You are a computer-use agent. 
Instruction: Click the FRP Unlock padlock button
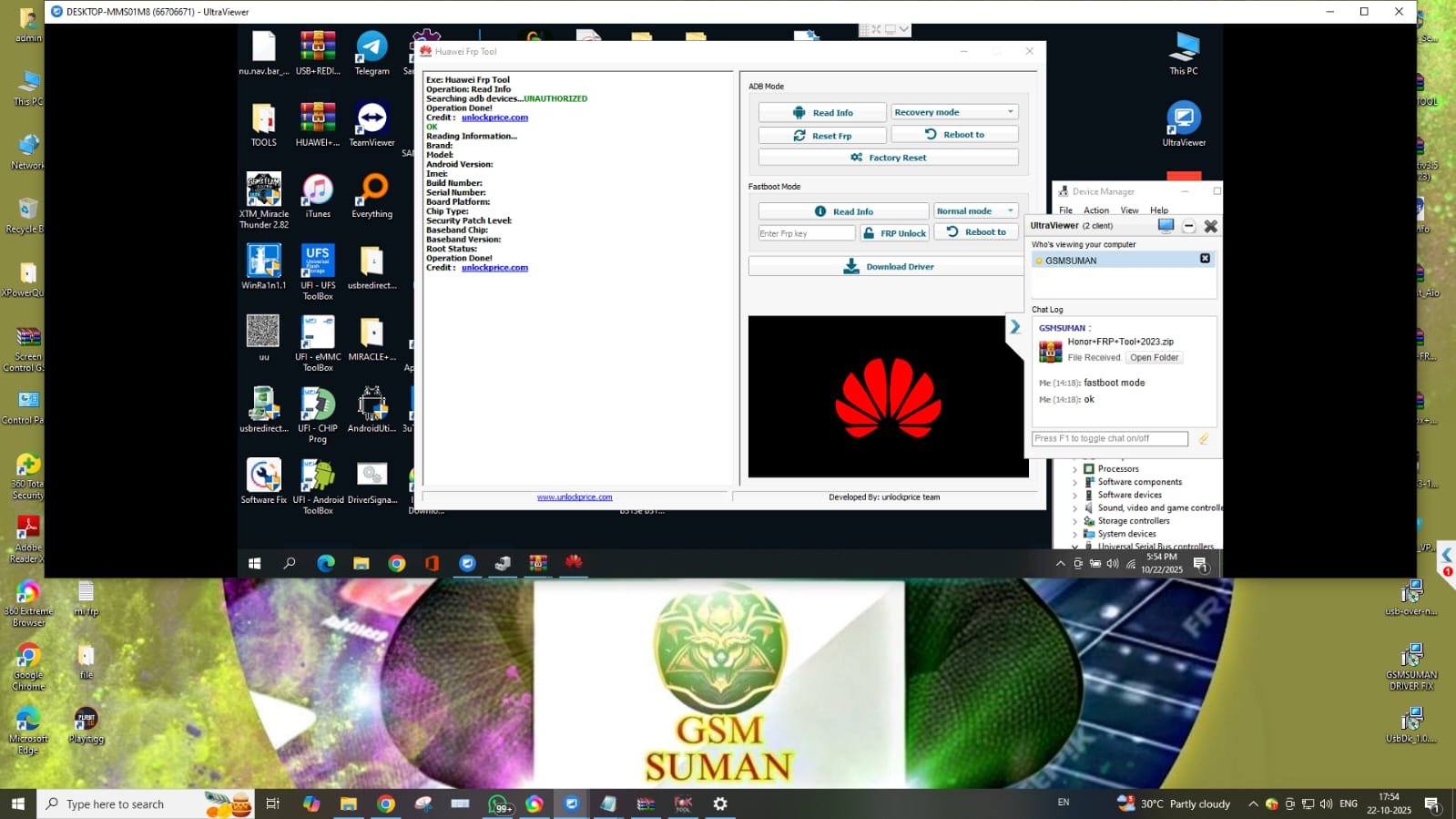[895, 233]
